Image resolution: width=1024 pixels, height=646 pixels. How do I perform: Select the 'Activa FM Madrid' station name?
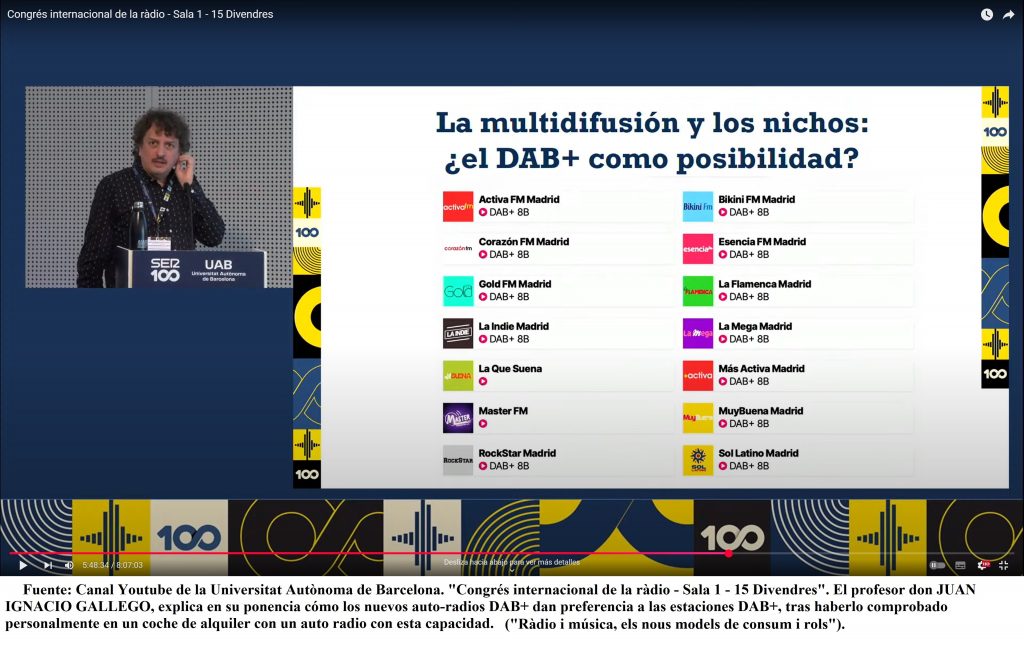[x=519, y=199]
